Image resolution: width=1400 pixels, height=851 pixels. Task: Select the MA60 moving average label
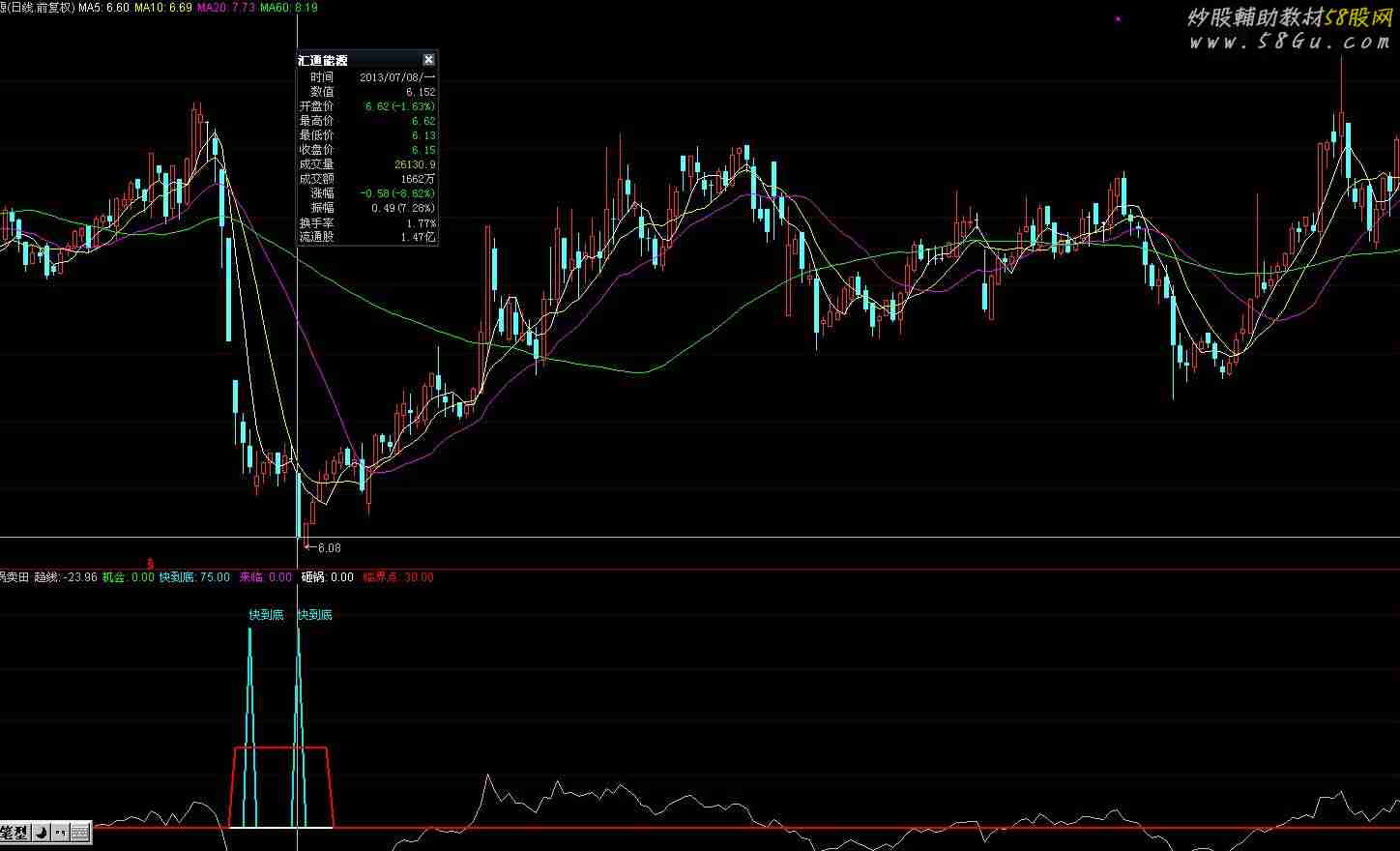[288, 8]
